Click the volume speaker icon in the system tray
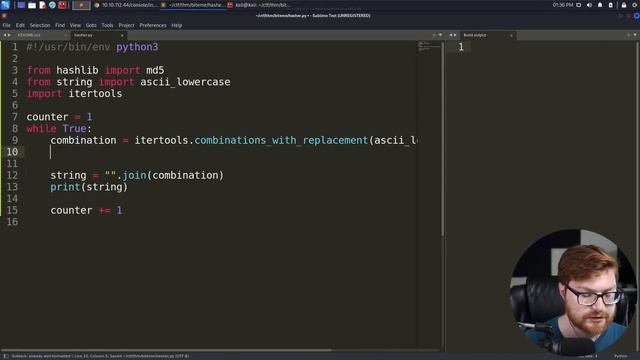Screen dimensions: 640x360 pos(589,5)
